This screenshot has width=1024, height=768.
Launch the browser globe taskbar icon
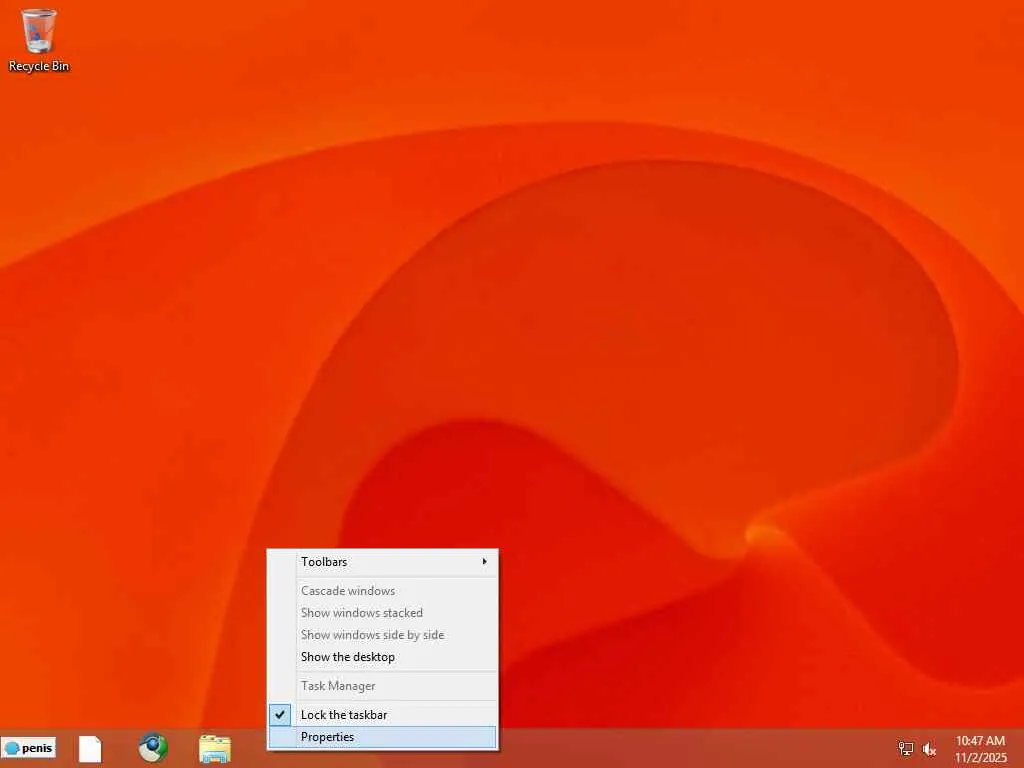point(153,748)
